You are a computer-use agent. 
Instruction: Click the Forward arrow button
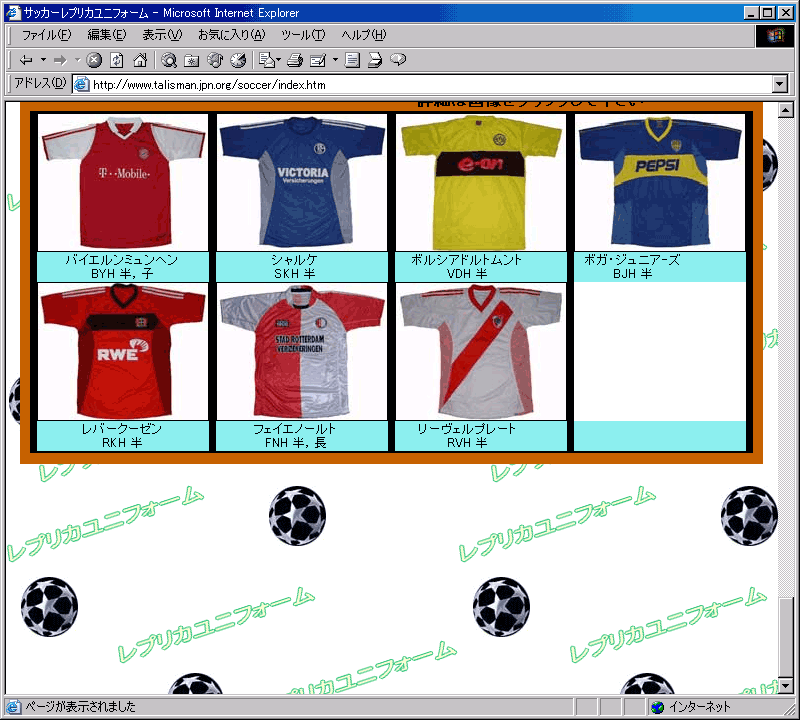60,60
